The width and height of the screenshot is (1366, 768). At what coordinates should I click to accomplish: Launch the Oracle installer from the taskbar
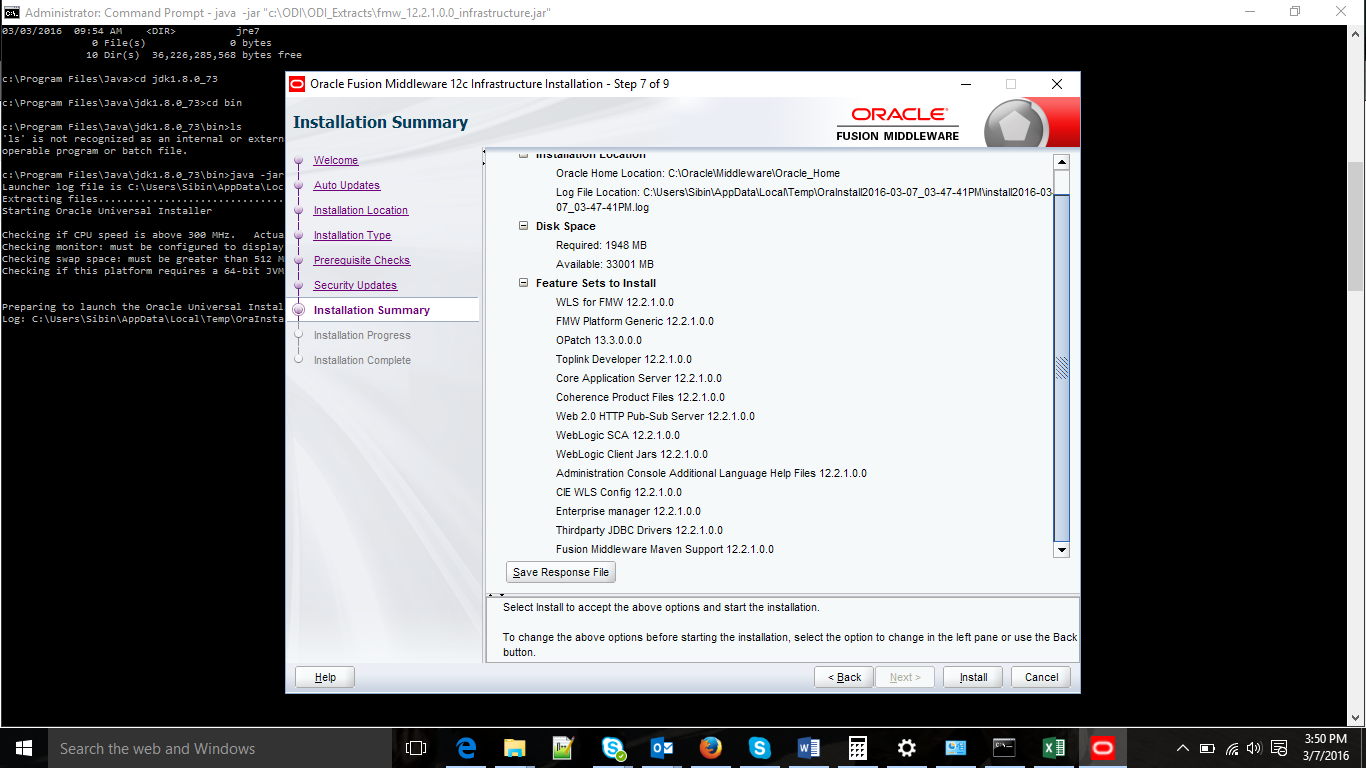coord(1102,747)
